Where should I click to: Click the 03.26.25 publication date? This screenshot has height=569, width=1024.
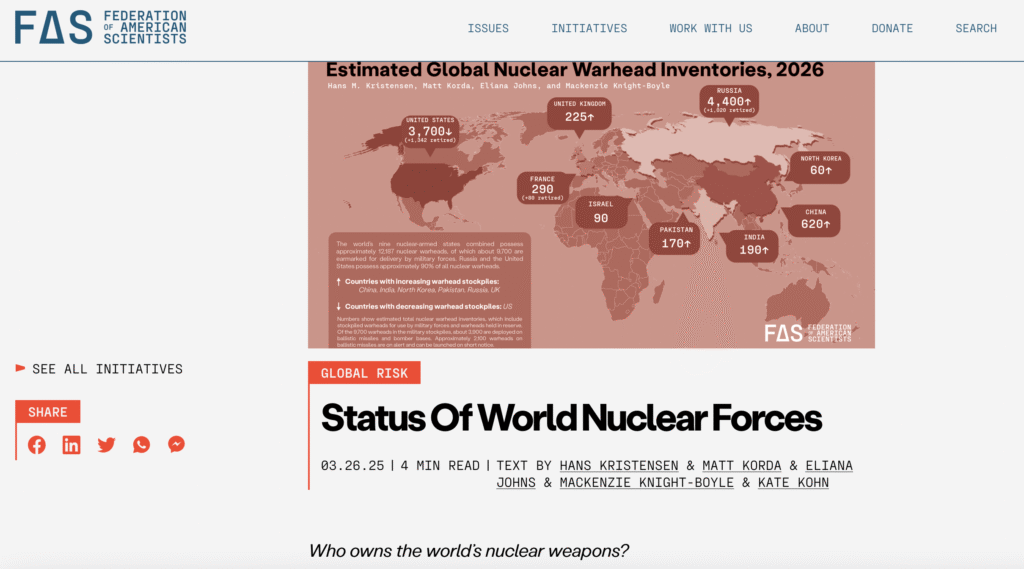(x=352, y=466)
